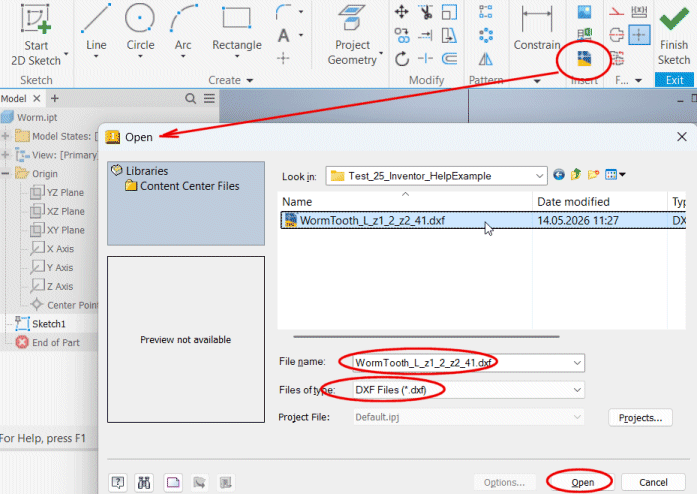Choose the Fillet tool in Create panel
This screenshot has width=697, height=494.
284,12
